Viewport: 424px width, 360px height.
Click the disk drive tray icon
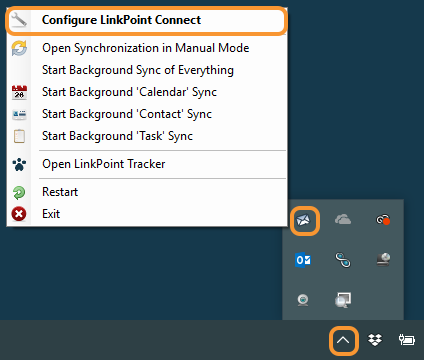tap(383, 260)
